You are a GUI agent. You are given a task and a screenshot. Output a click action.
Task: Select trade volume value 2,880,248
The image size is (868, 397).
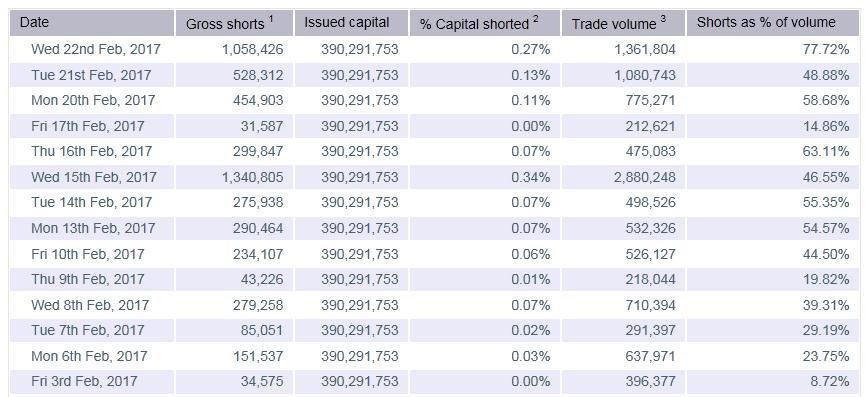coord(645,177)
